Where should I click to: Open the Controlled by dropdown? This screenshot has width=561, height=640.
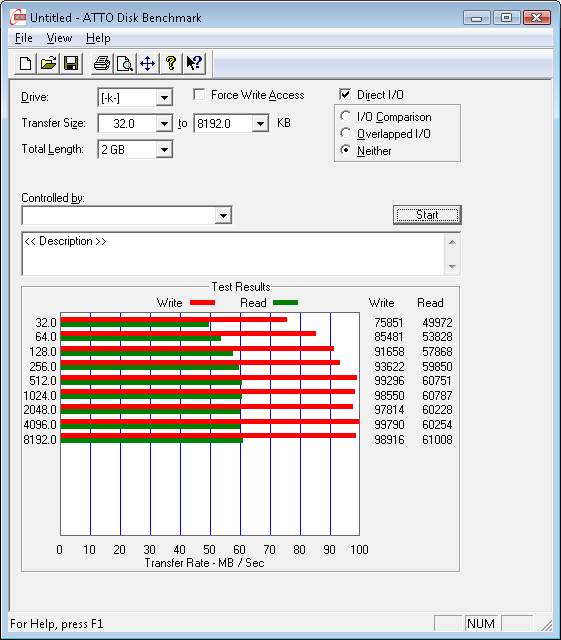coord(223,215)
